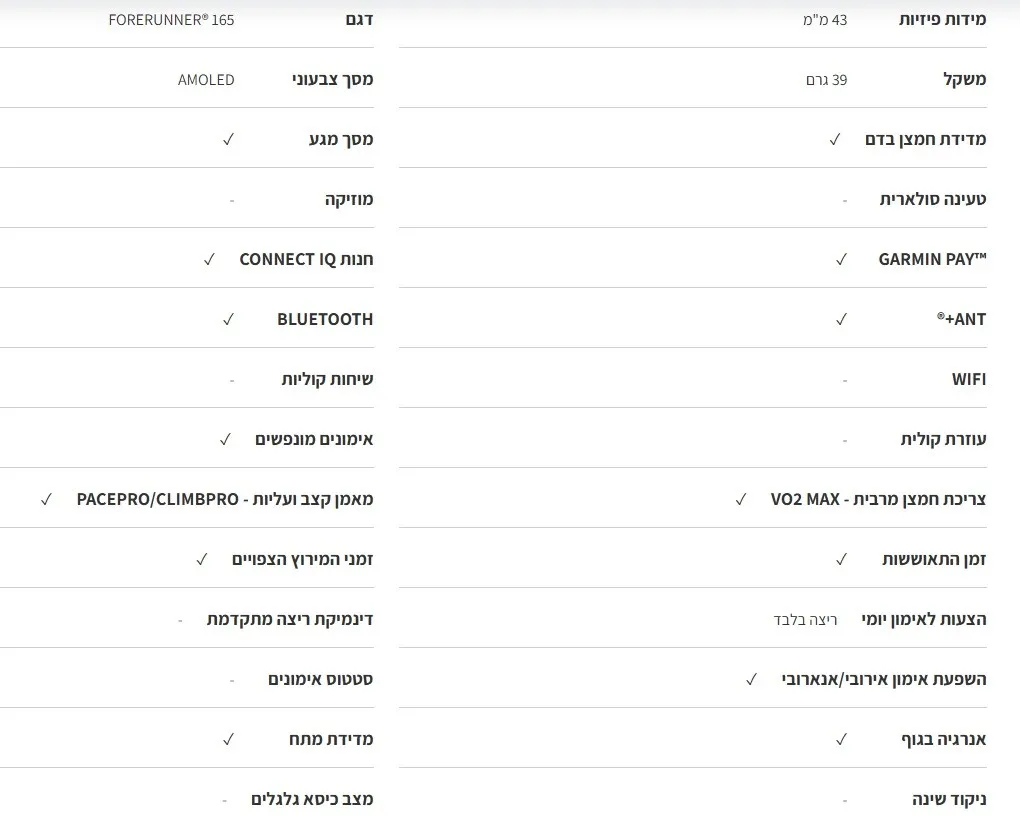
Task: Click the PACEPRO/CLIMBPRO checkmark
Action: pyautogui.click(x=46, y=499)
